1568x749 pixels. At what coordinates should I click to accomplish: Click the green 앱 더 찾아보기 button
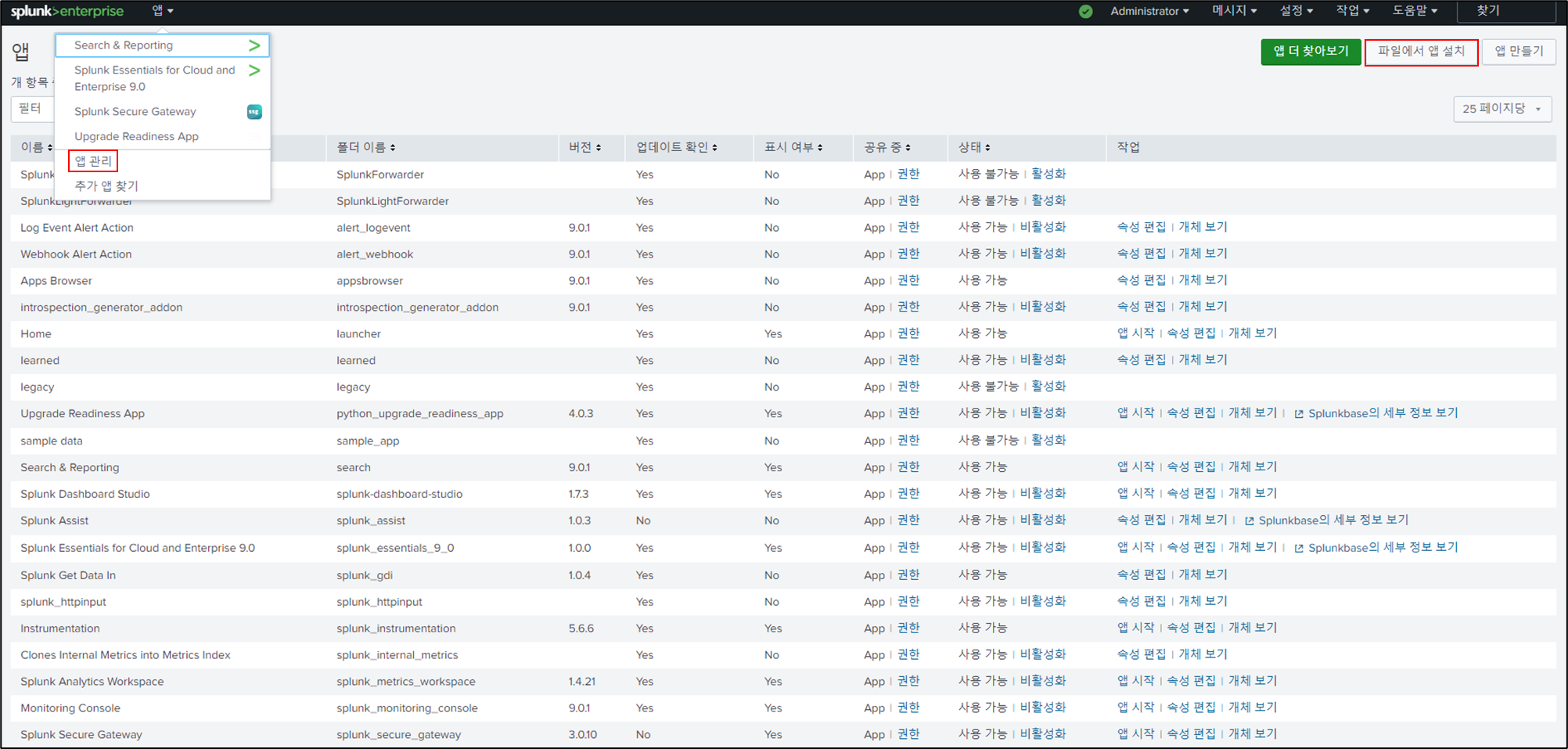pyautogui.click(x=1311, y=52)
